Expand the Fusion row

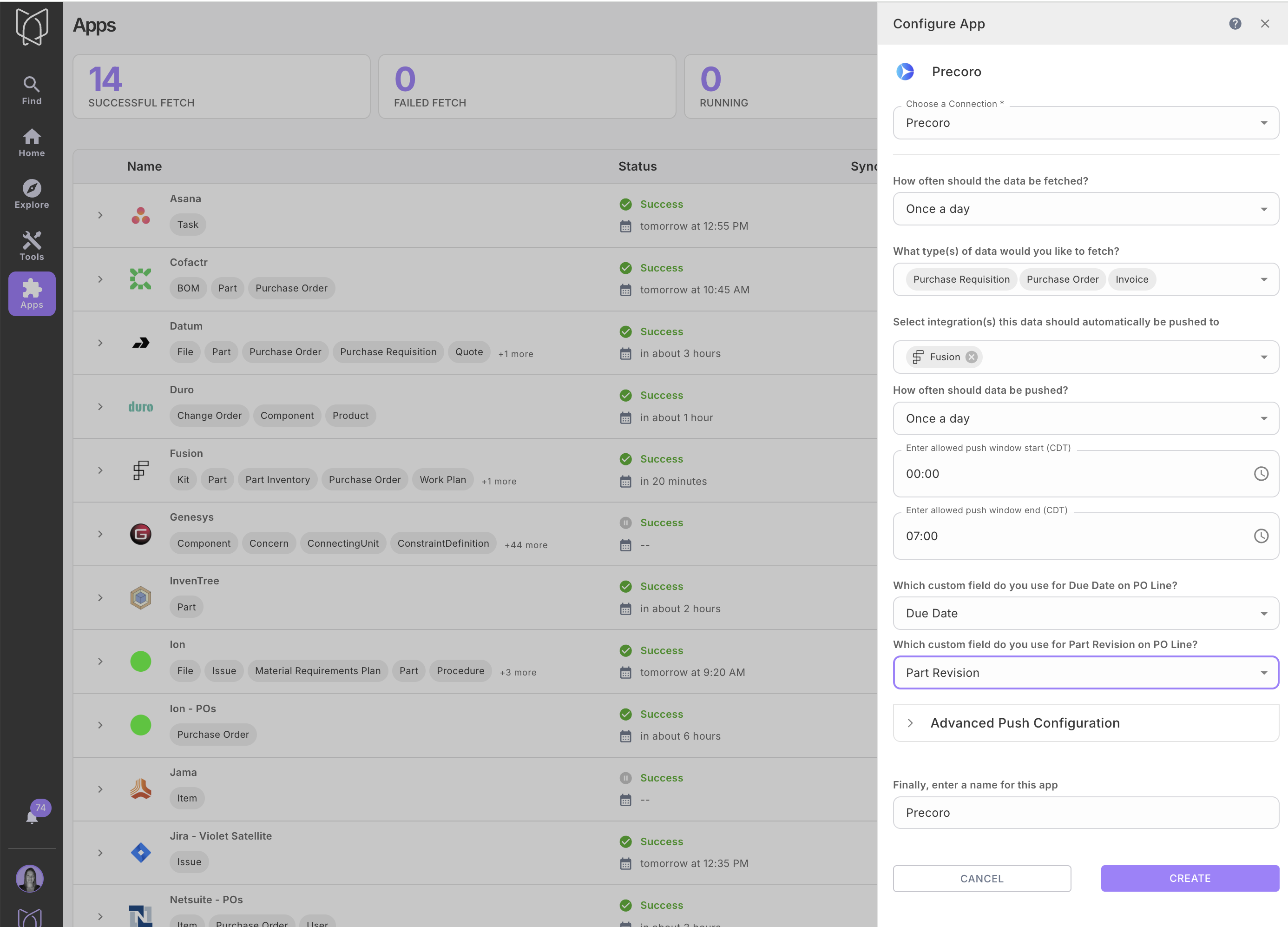tap(100, 470)
